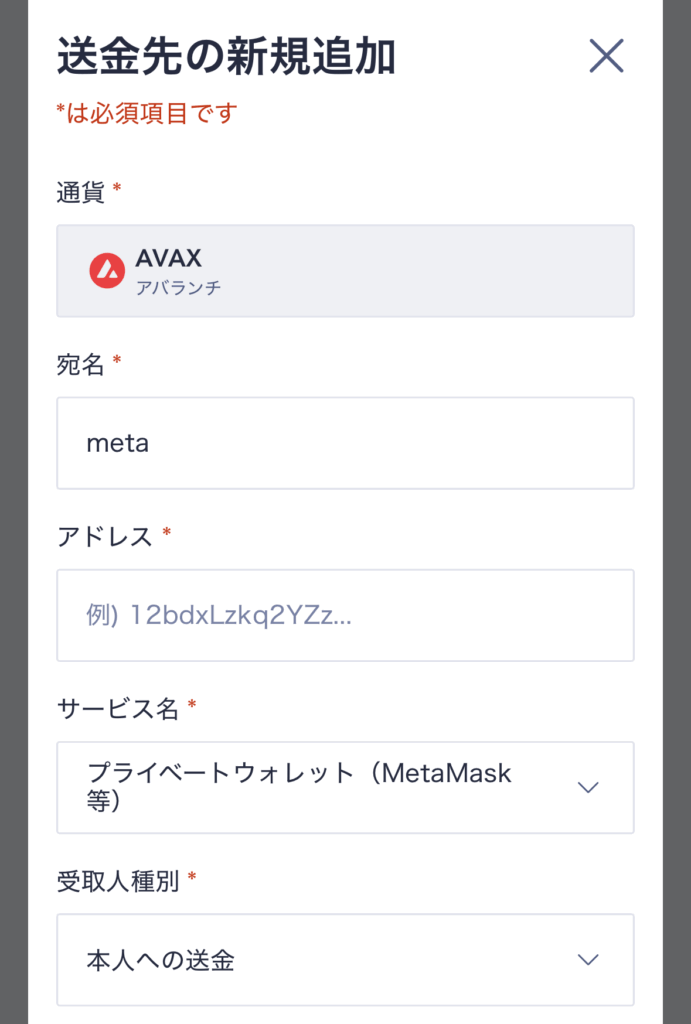691x1024 pixels.
Task: Click the dark overlay left of the dialog
Action: click(13, 500)
